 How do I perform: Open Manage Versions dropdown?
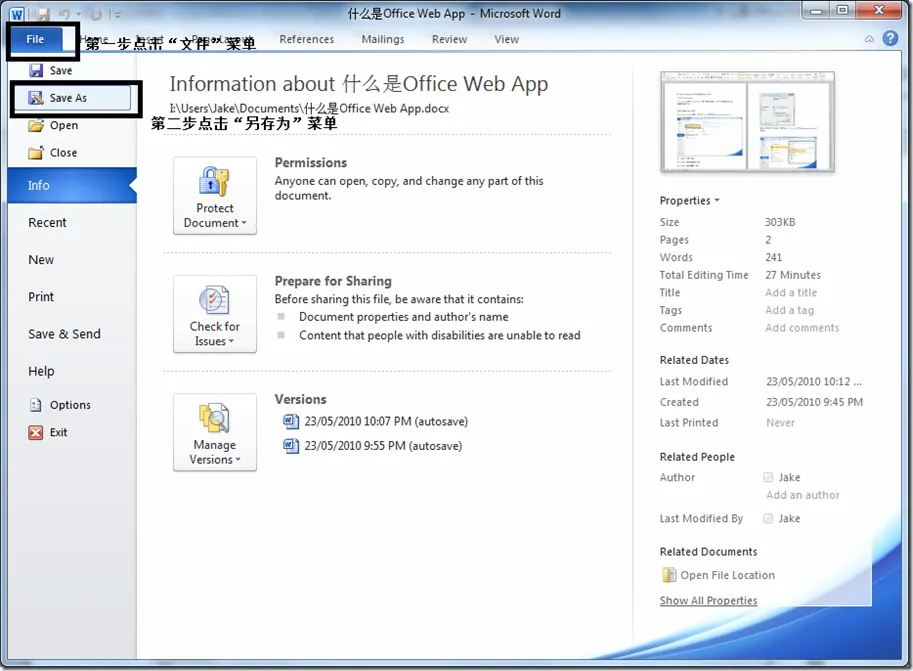tap(215, 432)
